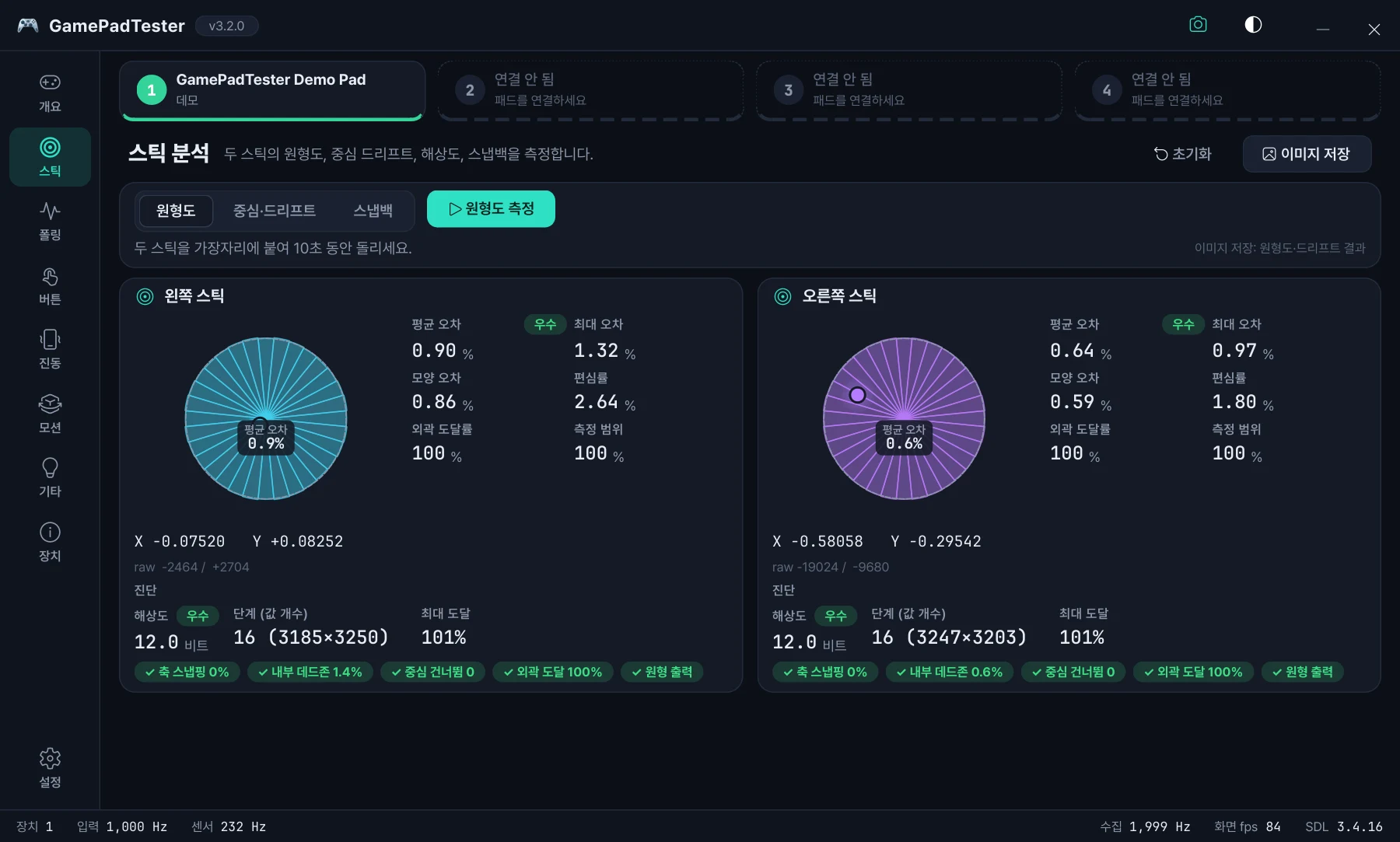Click the 수집 1,999 Hz status entry
This screenshot has height=842, width=1400.
pyautogui.click(x=1145, y=826)
